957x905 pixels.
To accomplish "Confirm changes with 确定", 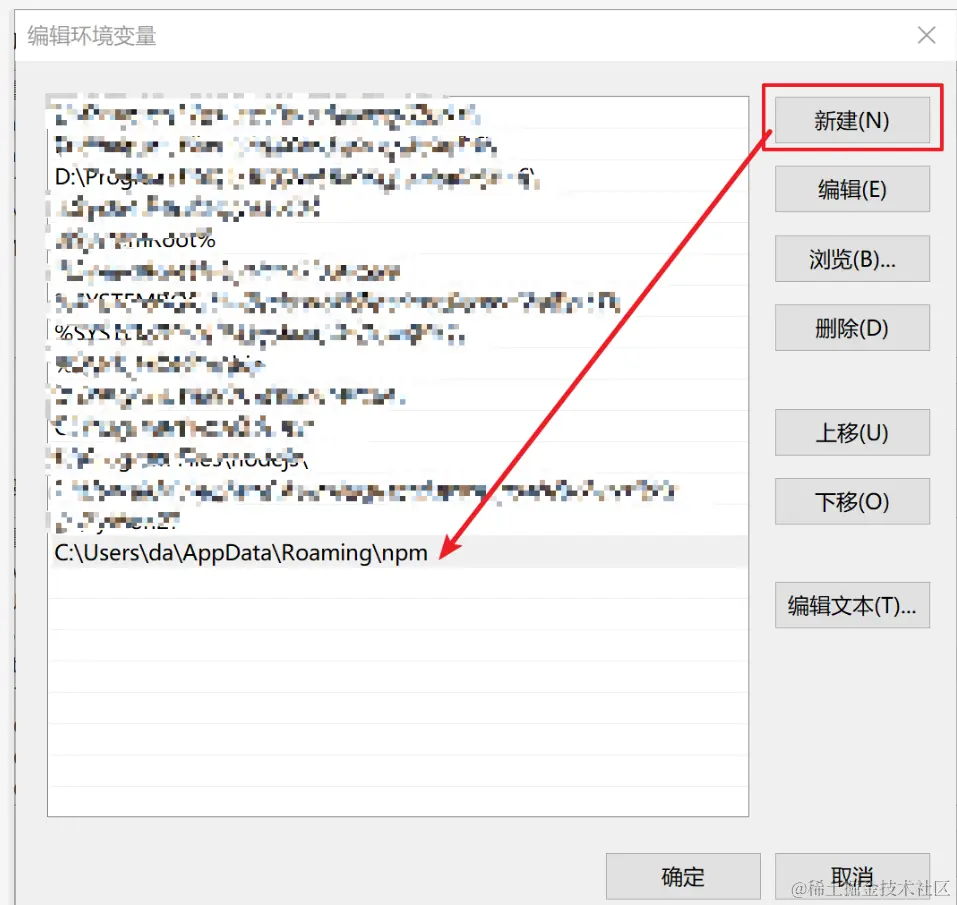I will [x=683, y=876].
